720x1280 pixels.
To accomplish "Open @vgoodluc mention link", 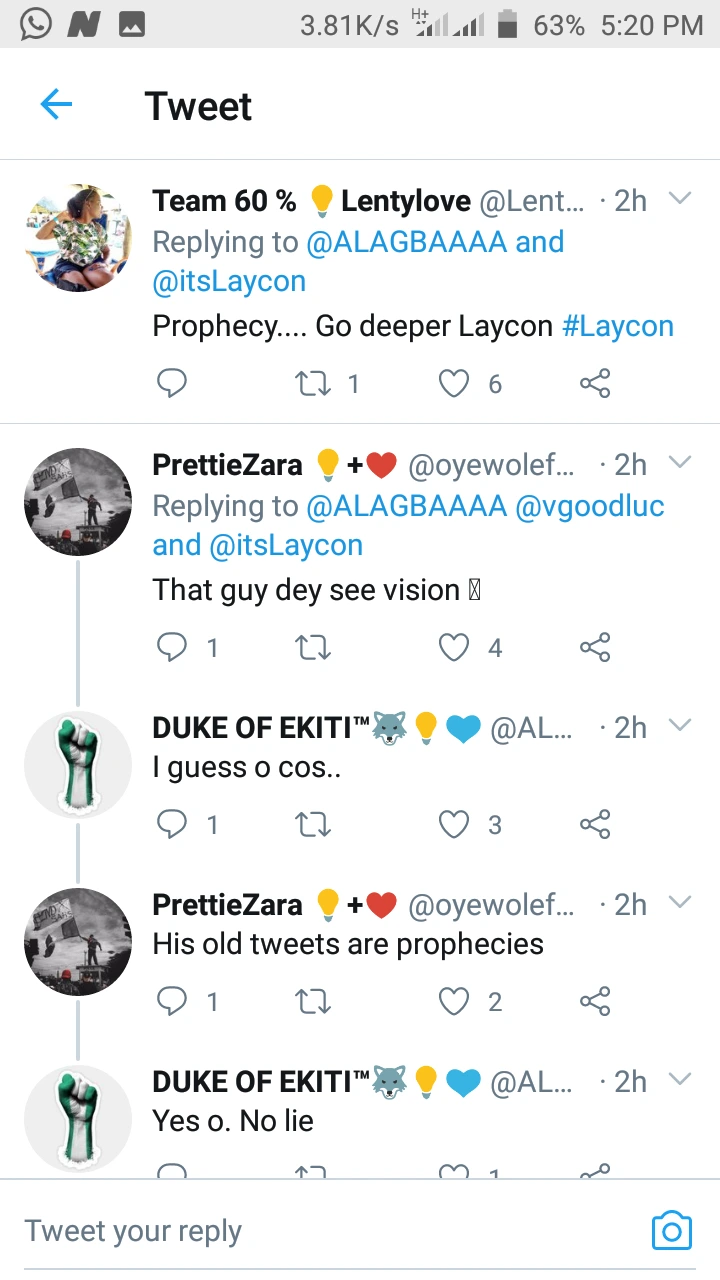I will coord(589,506).
